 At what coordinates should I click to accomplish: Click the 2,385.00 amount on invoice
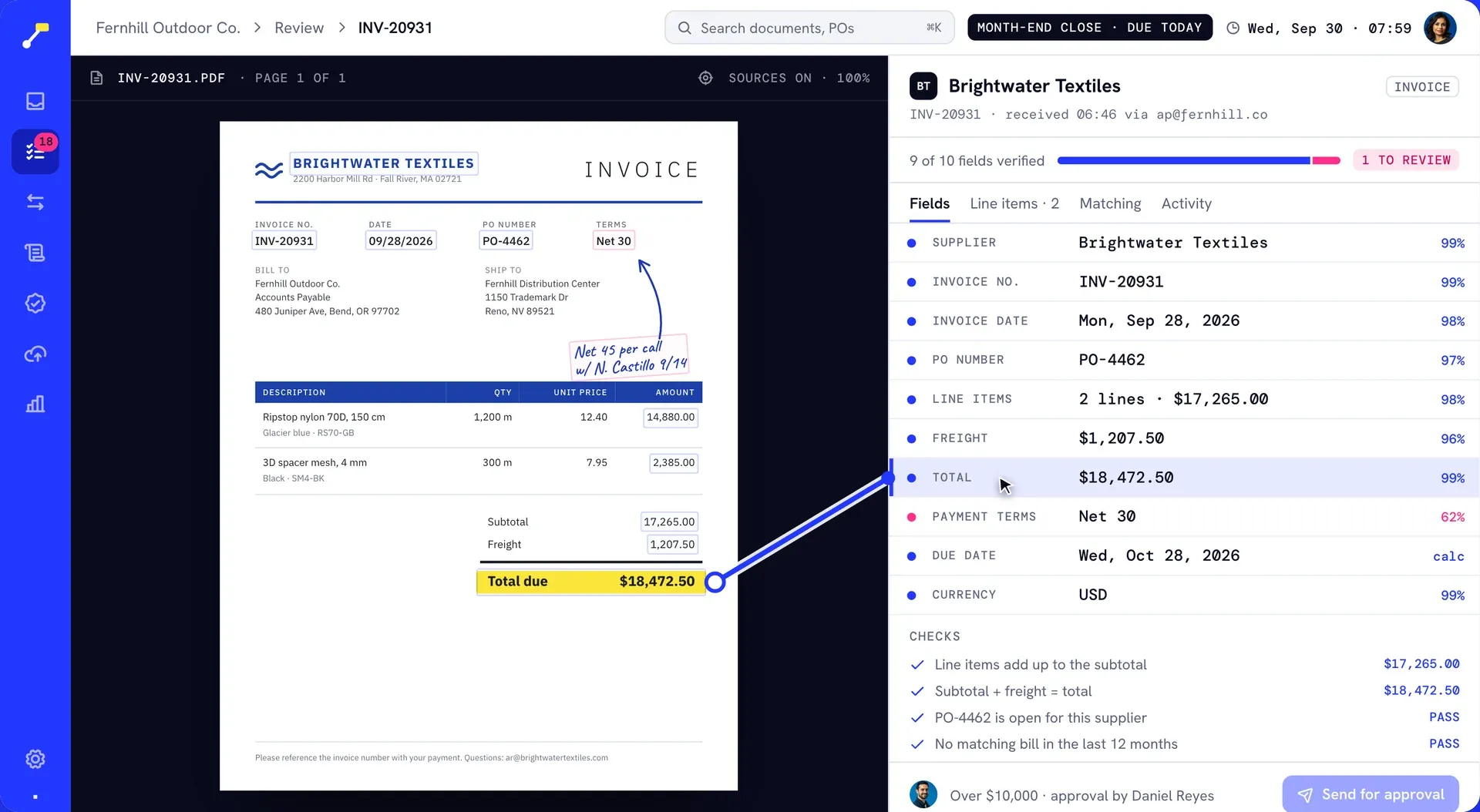pos(674,463)
